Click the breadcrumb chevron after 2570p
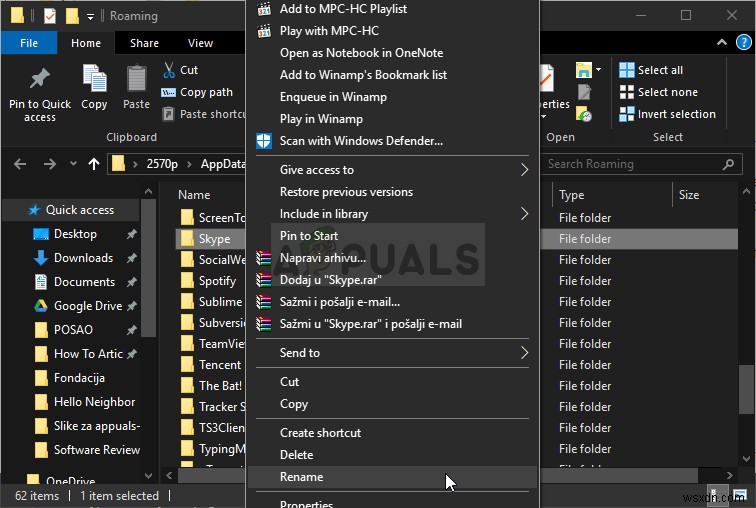 [x=189, y=164]
